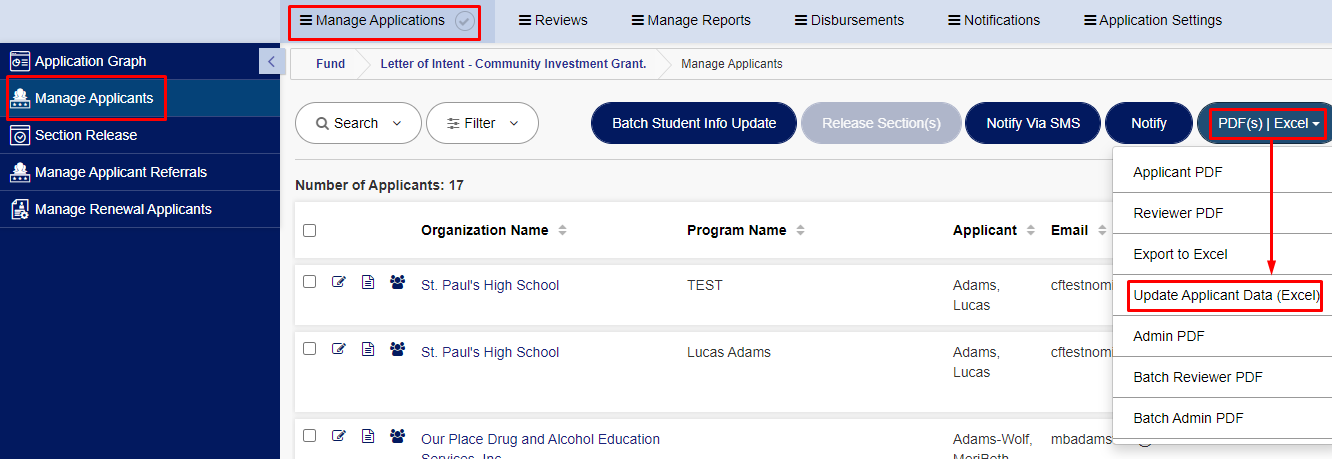The width and height of the screenshot is (1332, 459).
Task: Click Notify Via SMS button
Action: 1033,123
